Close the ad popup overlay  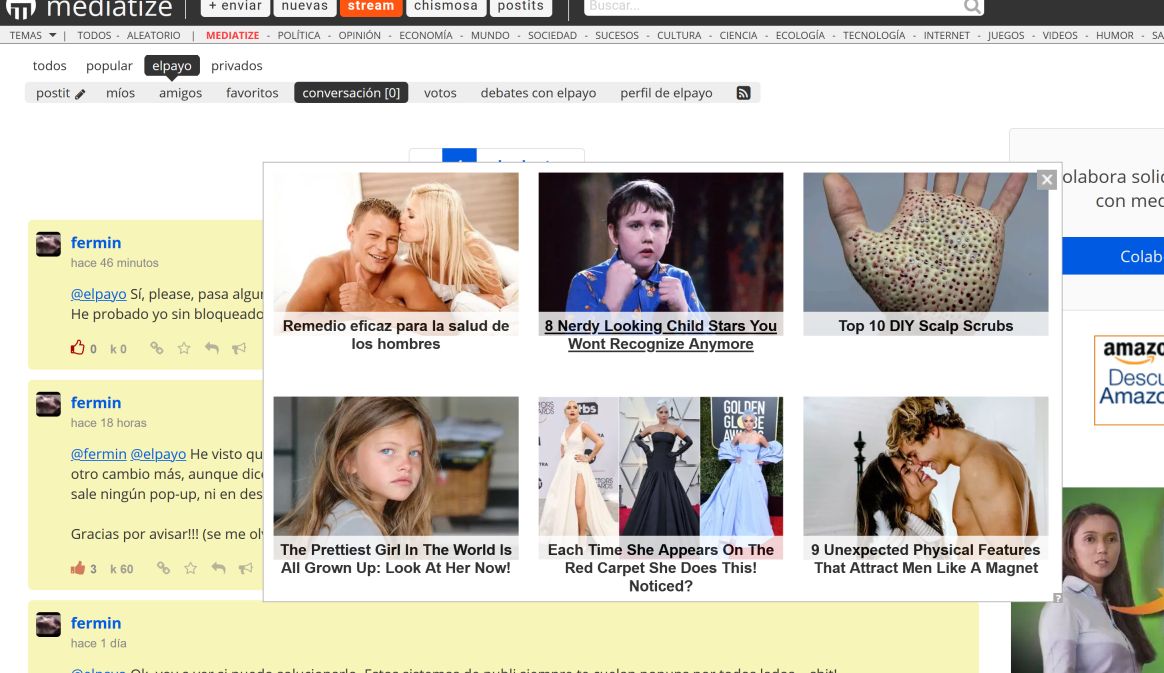[1047, 180]
